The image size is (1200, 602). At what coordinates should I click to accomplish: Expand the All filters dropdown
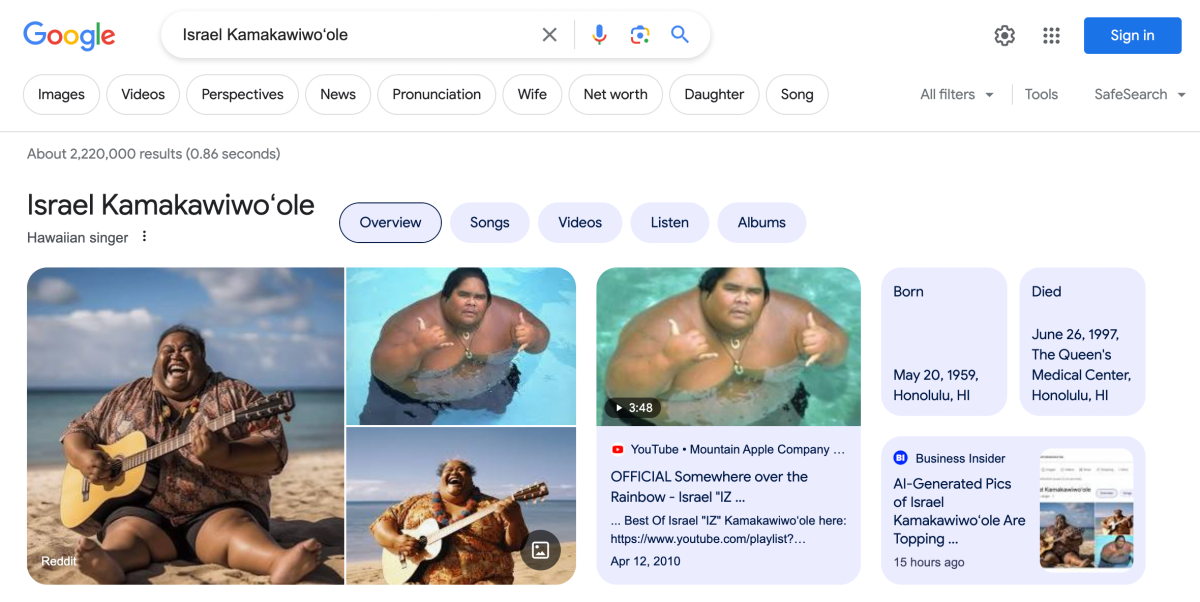(957, 94)
